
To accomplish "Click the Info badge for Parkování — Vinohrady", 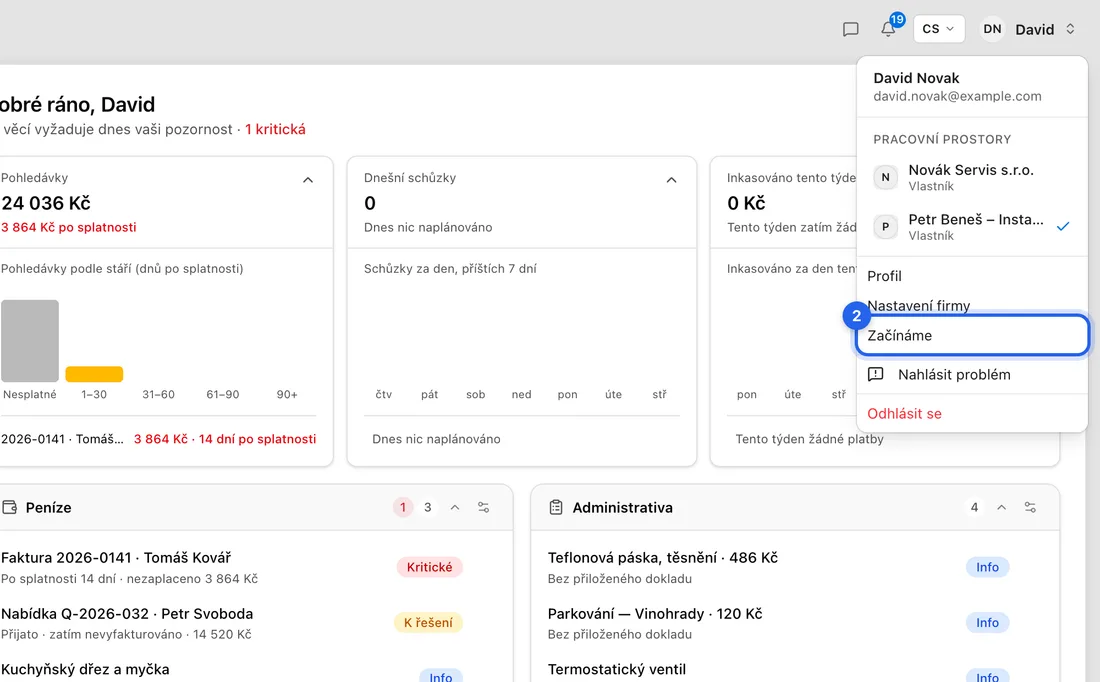I will click(987, 622).
